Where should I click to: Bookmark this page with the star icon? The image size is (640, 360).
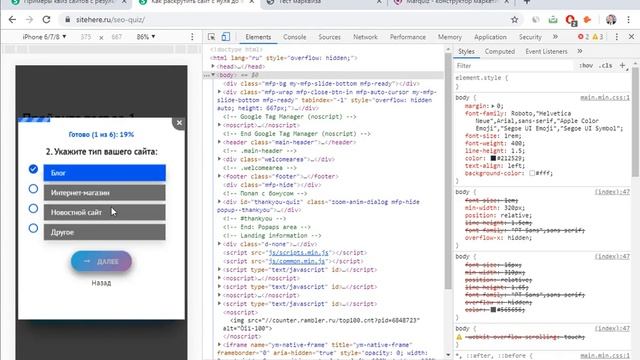pyautogui.click(x=514, y=20)
